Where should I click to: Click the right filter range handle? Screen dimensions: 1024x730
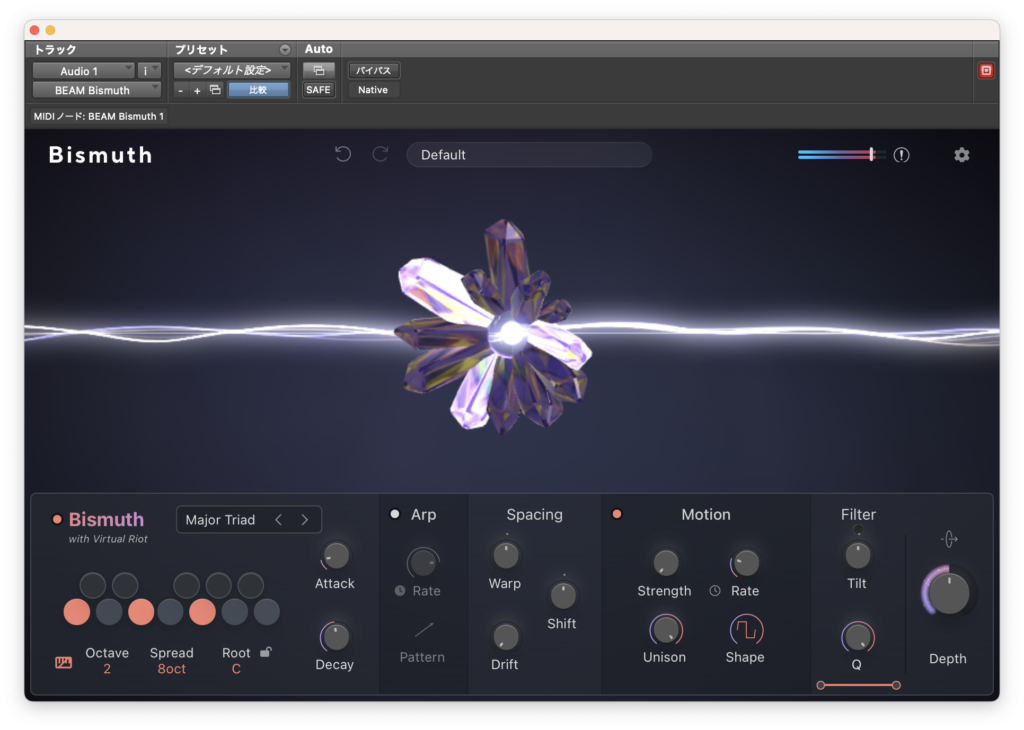(896, 685)
